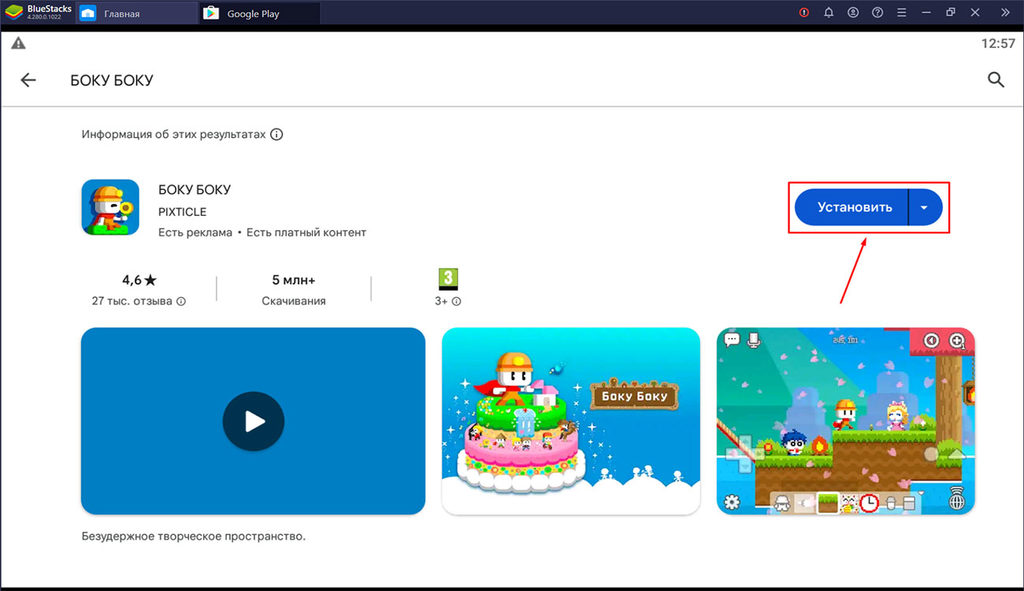Minimize the BlueStacks window
The image size is (1024, 591).
pos(925,12)
